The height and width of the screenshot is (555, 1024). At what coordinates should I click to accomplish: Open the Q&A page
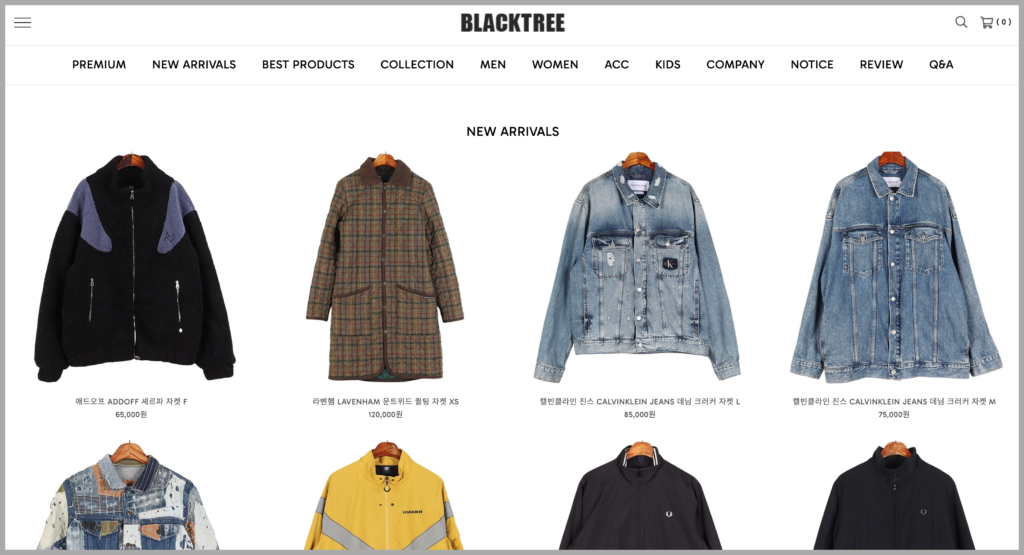pyautogui.click(x=941, y=65)
